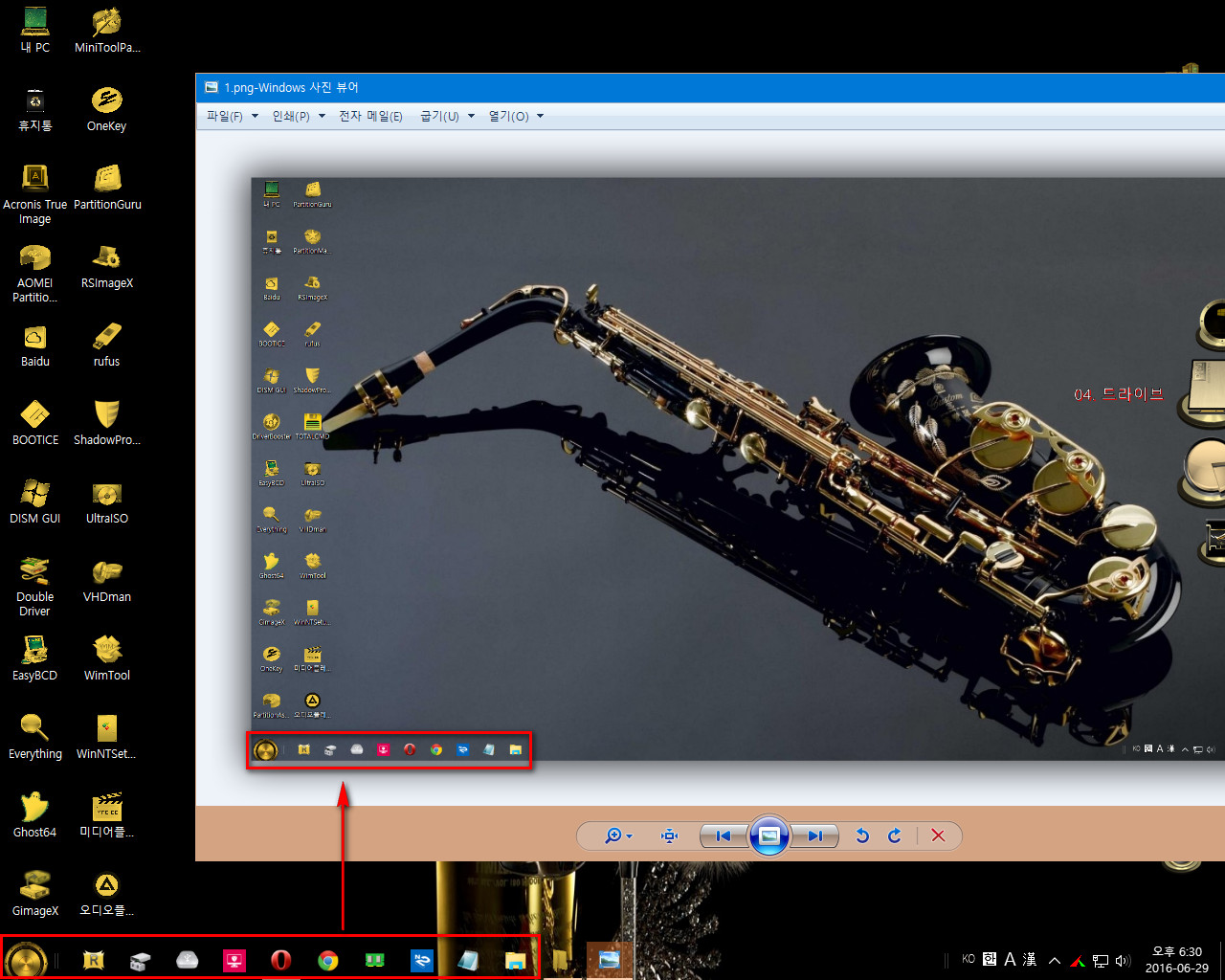The width and height of the screenshot is (1225, 980).
Task: Toggle the A half/full-width IME indicator
Action: [x=1010, y=959]
